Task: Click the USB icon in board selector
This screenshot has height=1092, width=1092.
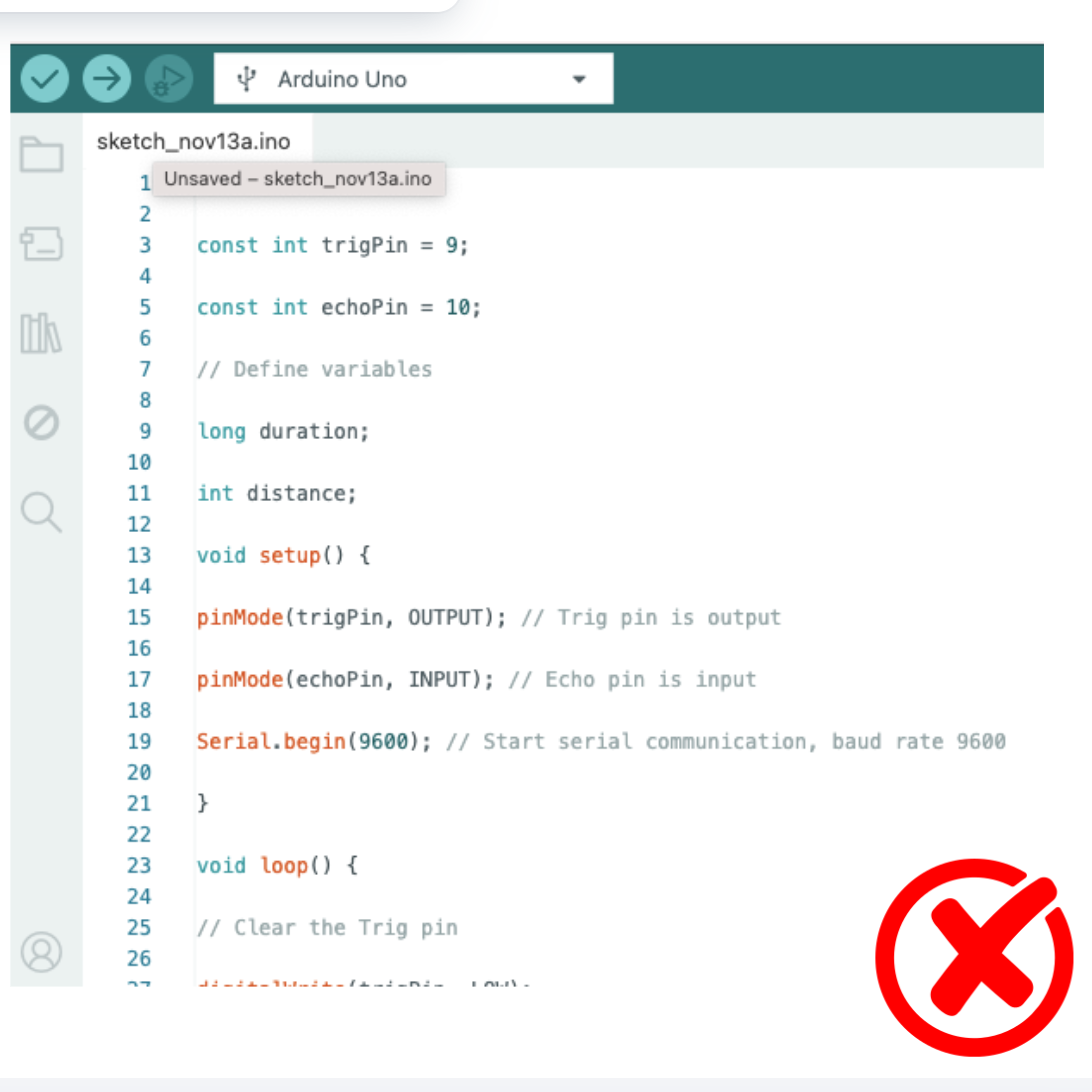Action: pyautogui.click(x=246, y=79)
